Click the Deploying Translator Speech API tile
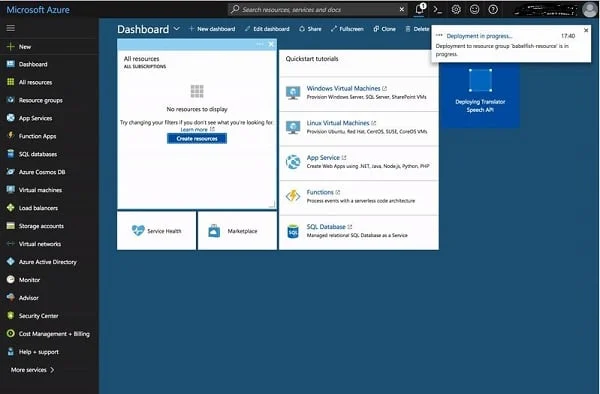The image size is (600, 394). tap(480, 96)
